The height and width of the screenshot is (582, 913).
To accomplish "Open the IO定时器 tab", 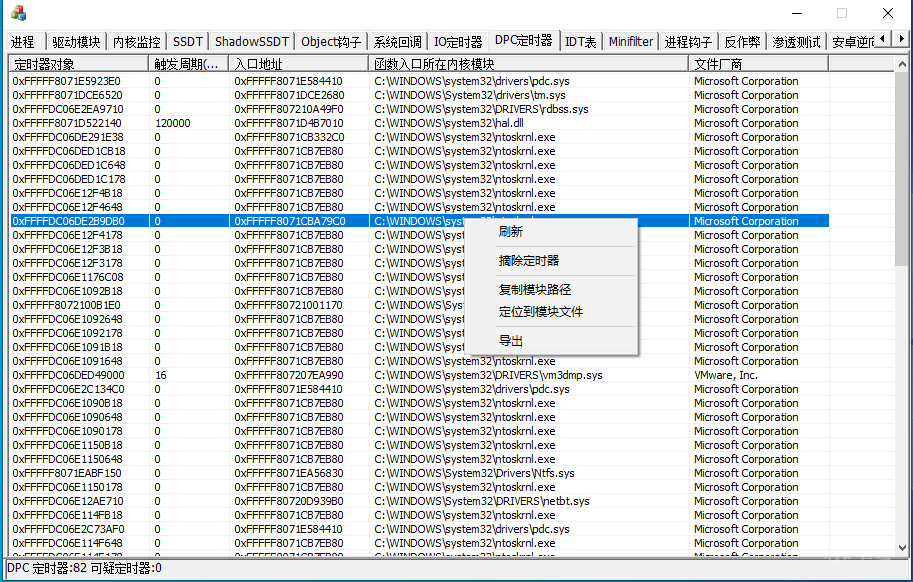I will [458, 42].
